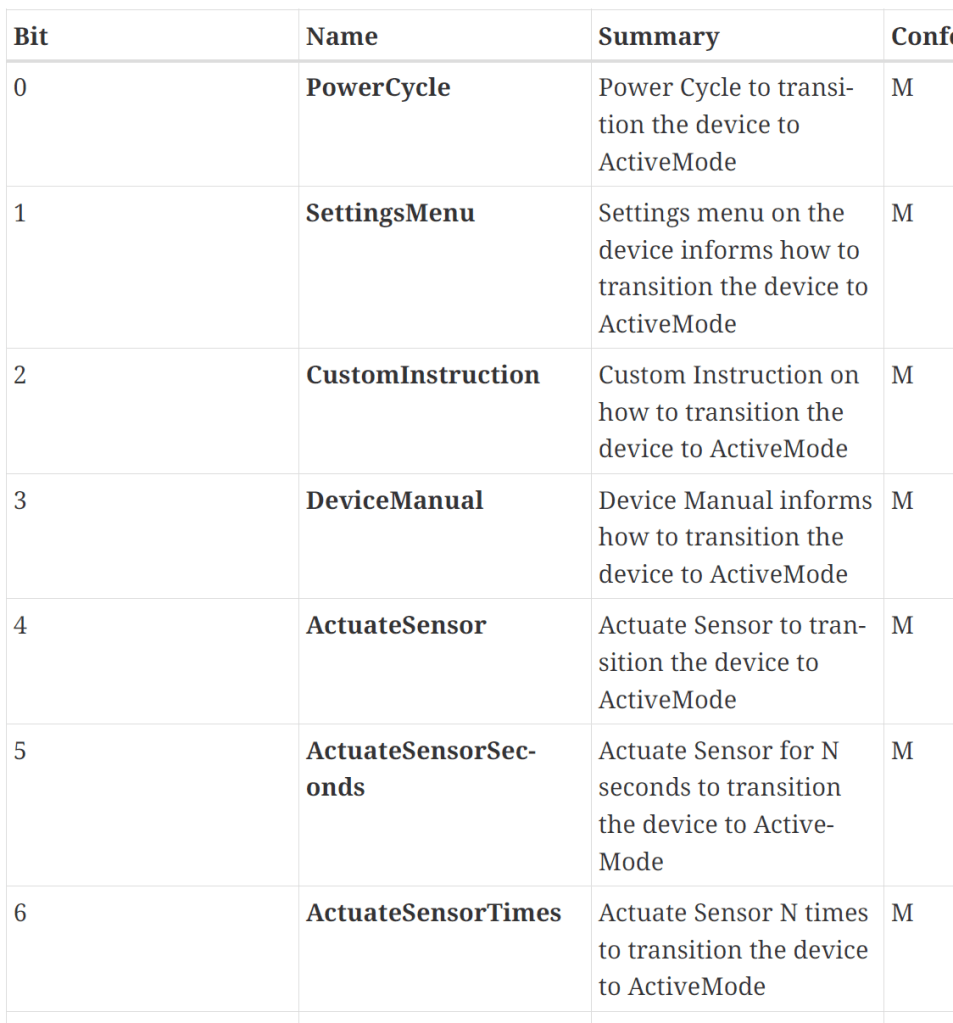Click the DeviceManual name cell
The height and width of the screenshot is (1023, 953).
coord(394,500)
